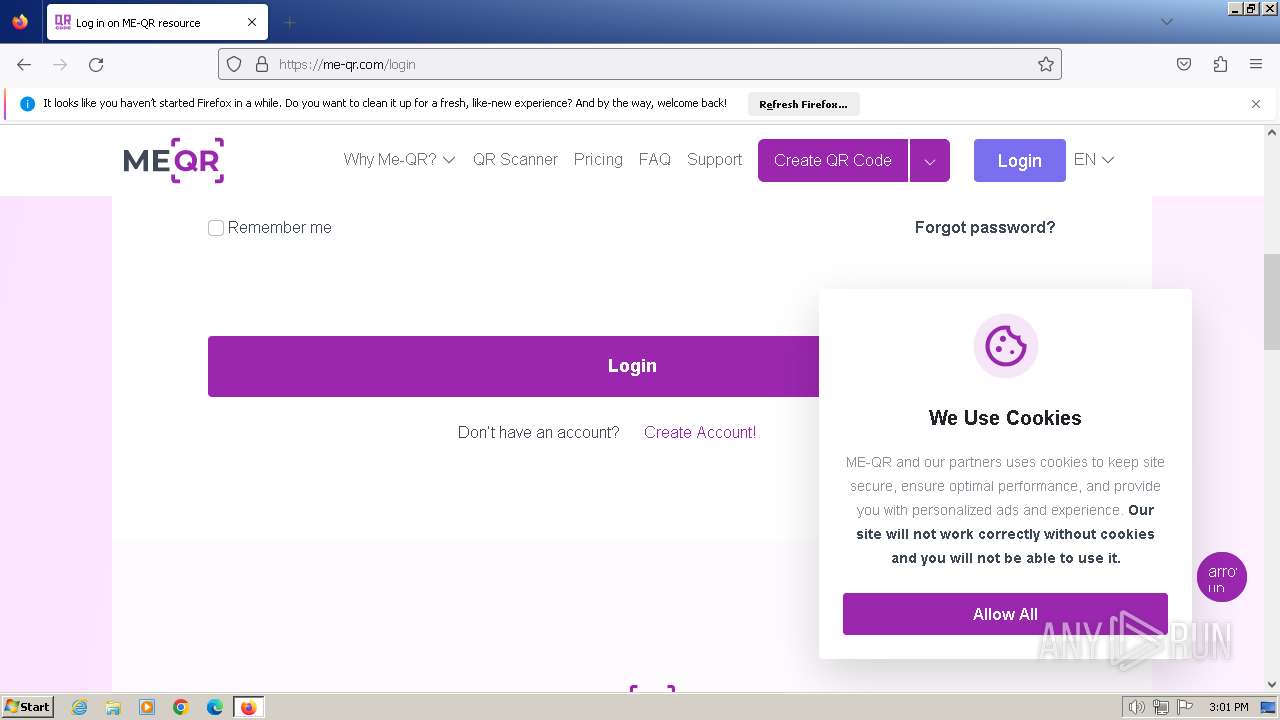Check the Remember me checkbox
Viewport: 1280px width, 720px height.
pyautogui.click(x=216, y=228)
